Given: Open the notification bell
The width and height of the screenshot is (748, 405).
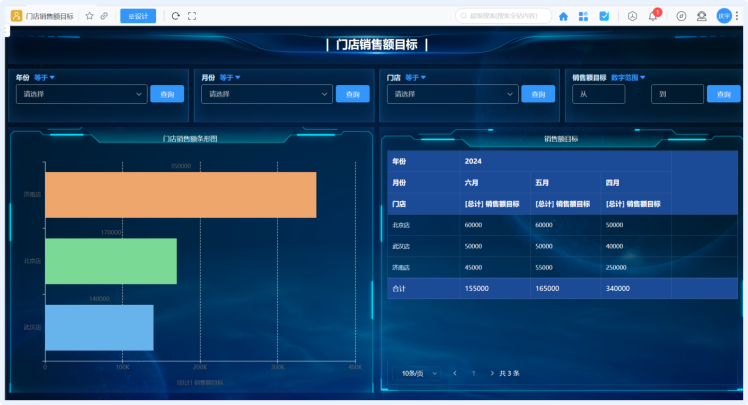Looking at the screenshot, I should click(x=653, y=16).
